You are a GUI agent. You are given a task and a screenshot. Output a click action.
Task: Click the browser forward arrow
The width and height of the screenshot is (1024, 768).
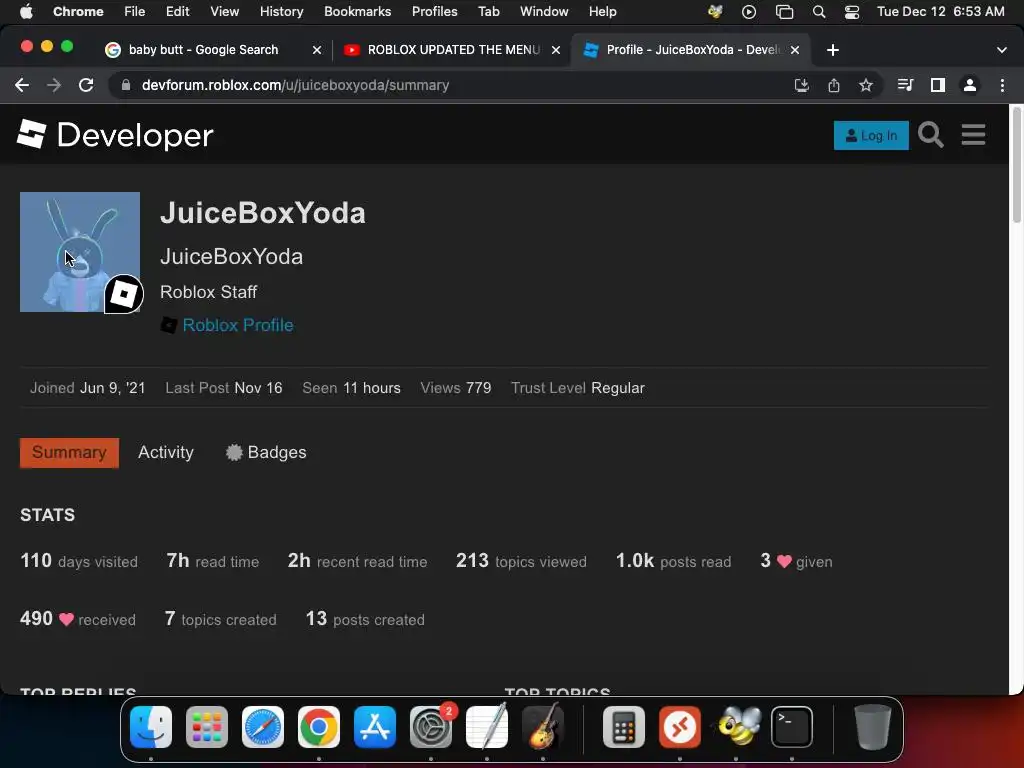(x=54, y=85)
